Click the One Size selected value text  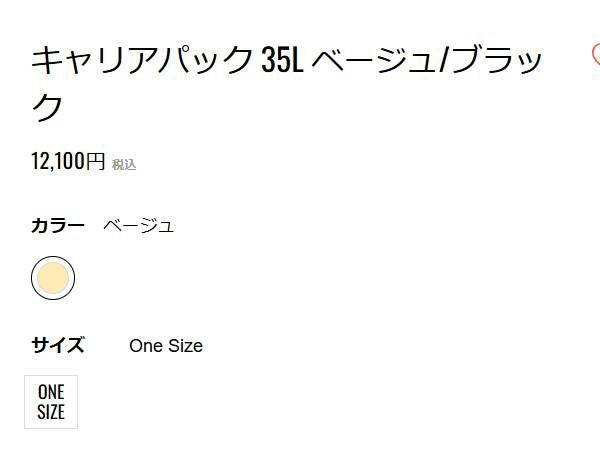click(x=166, y=346)
